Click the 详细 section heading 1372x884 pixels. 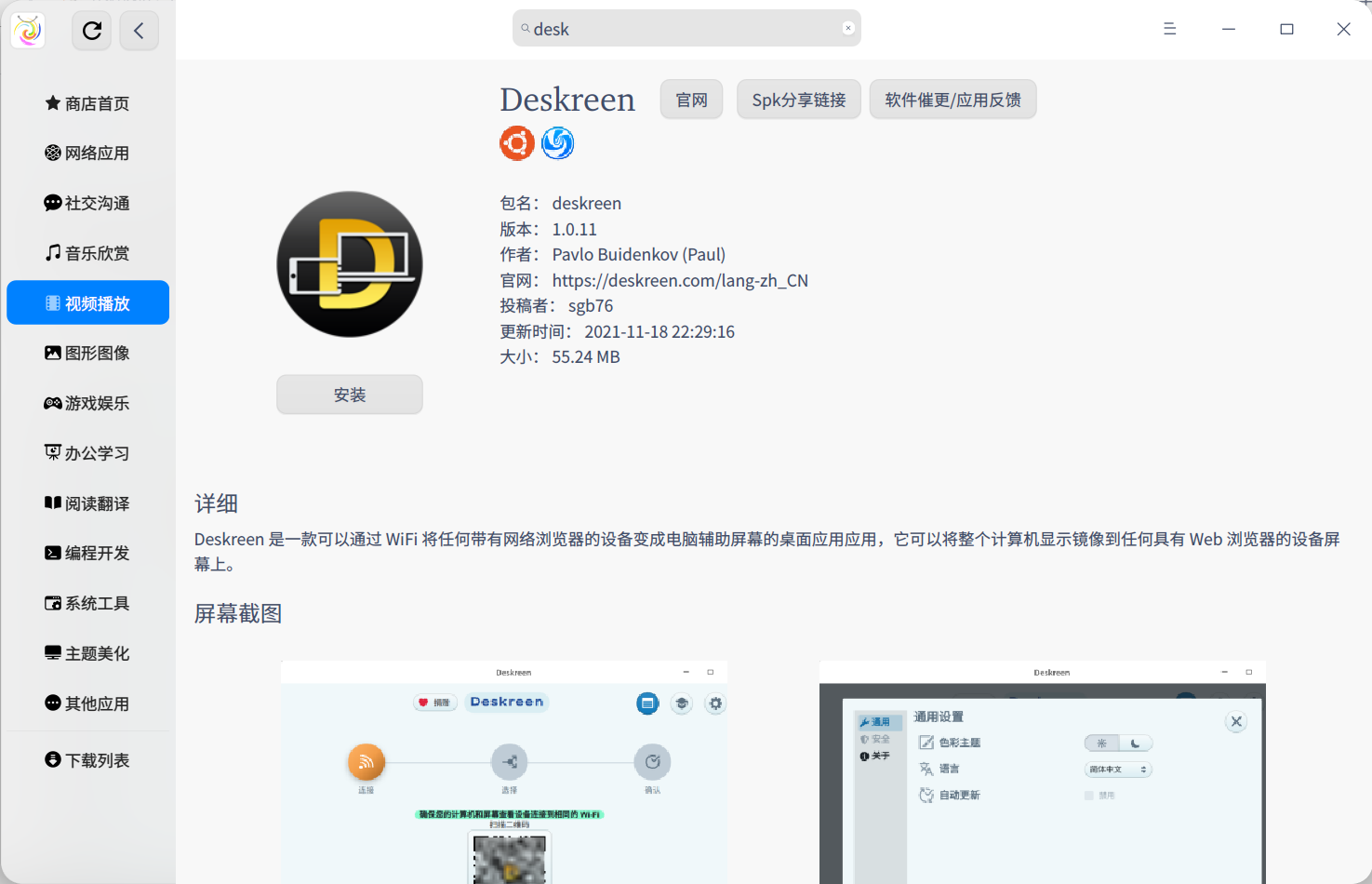217,503
